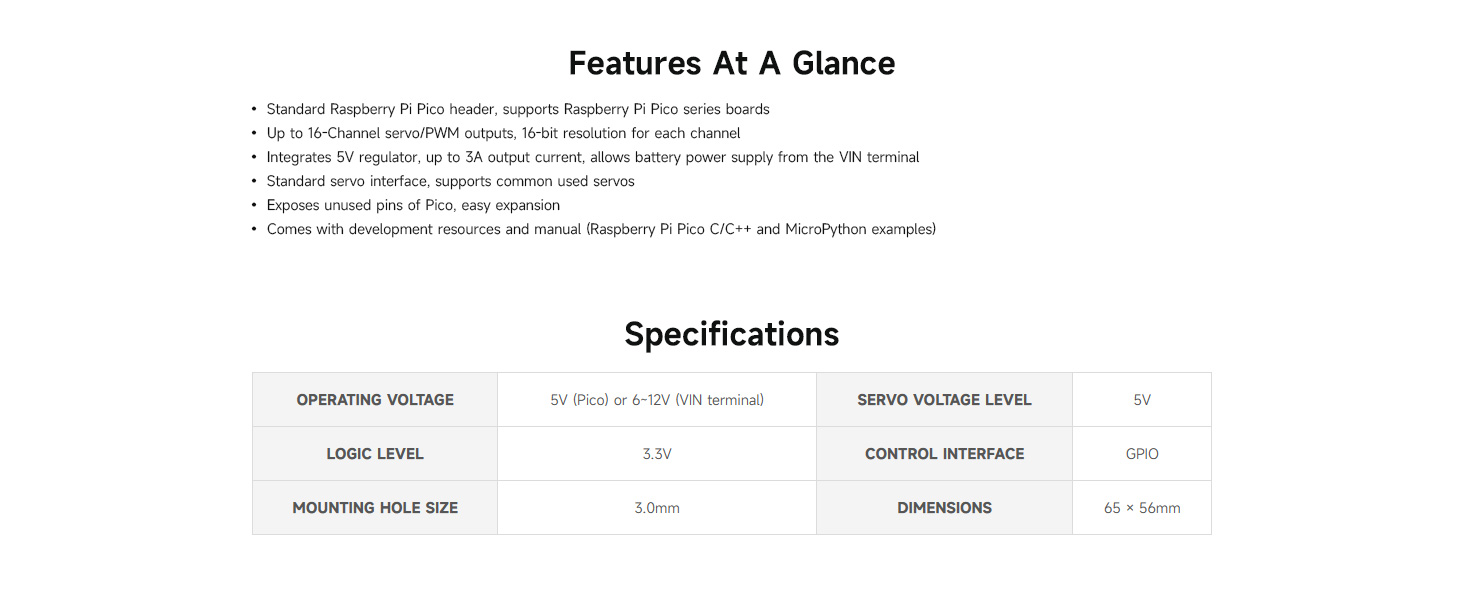
Task: Click the LOGIC LEVEL label cell
Action: coord(375,454)
